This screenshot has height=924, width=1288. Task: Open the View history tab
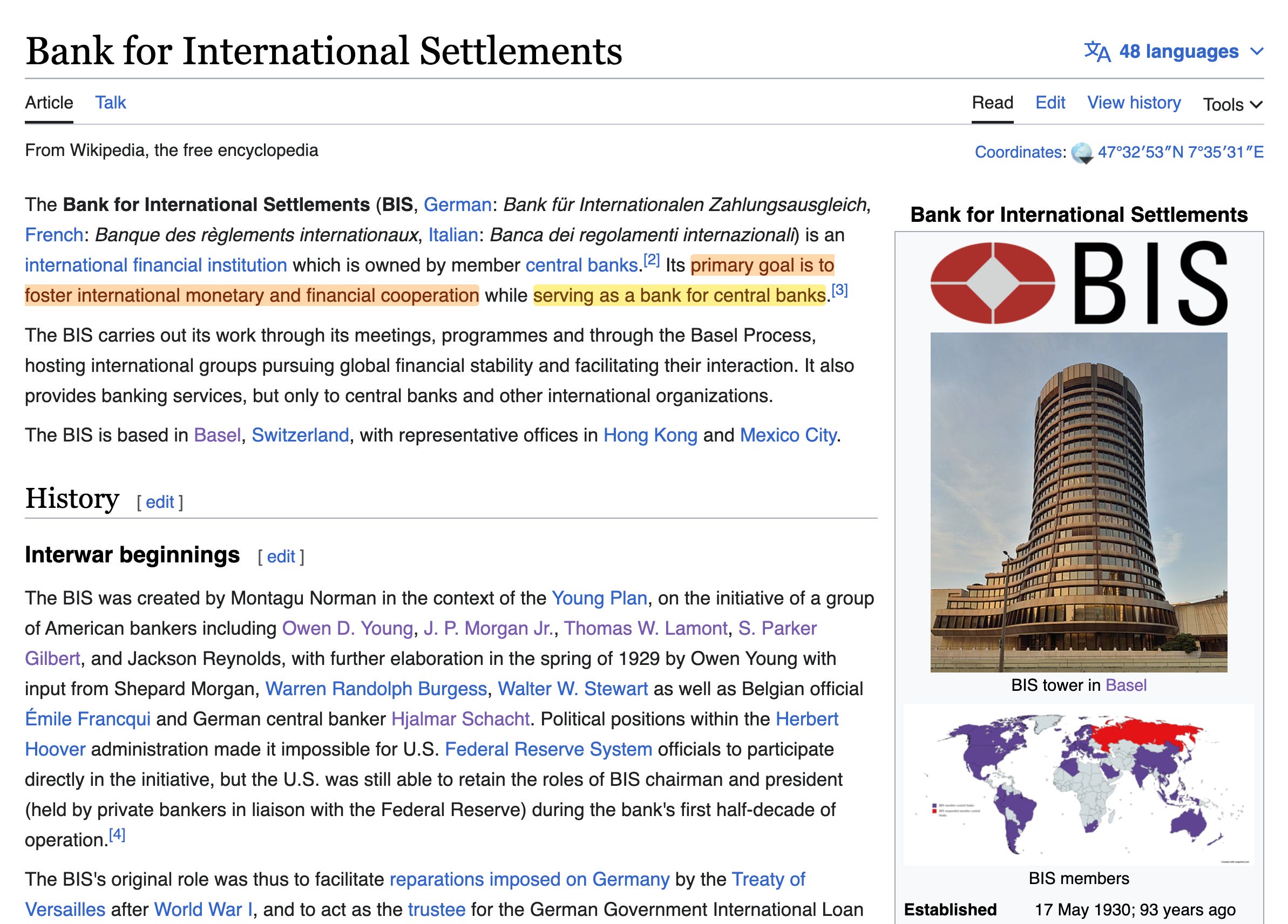(x=1134, y=103)
